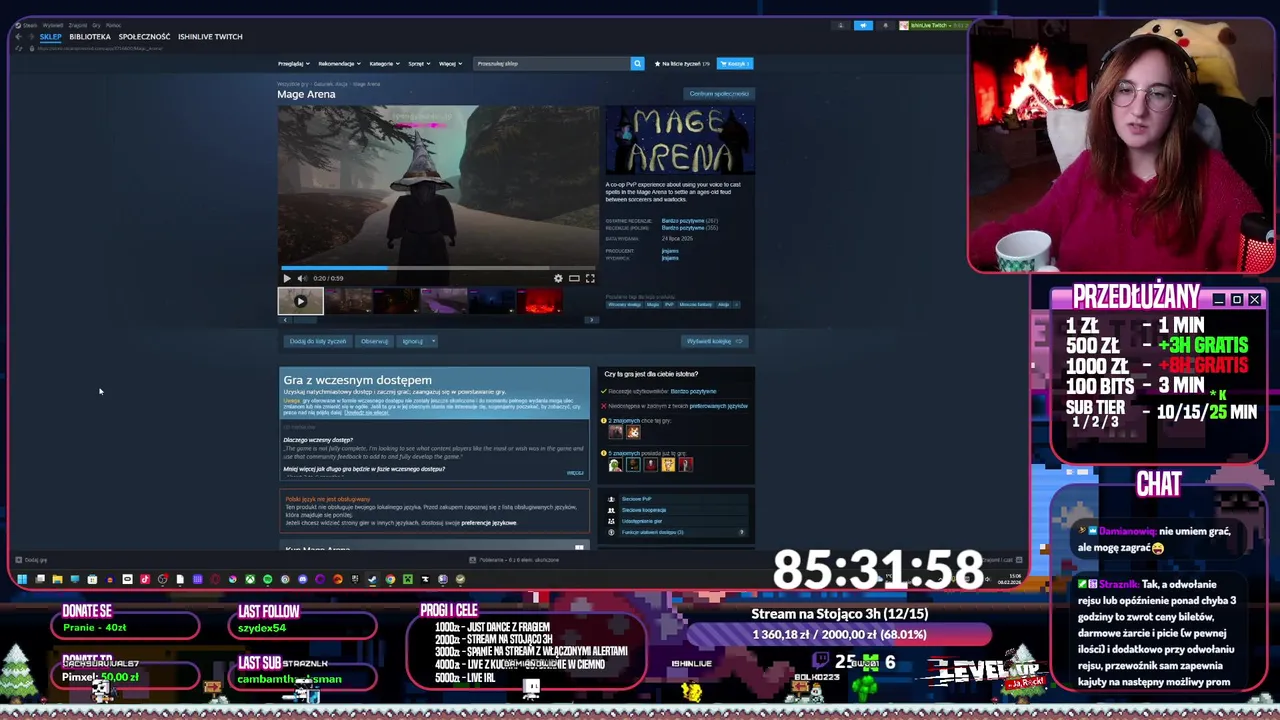
Task: Open dropdown arrow next to Ignoruj
Action: point(432,341)
